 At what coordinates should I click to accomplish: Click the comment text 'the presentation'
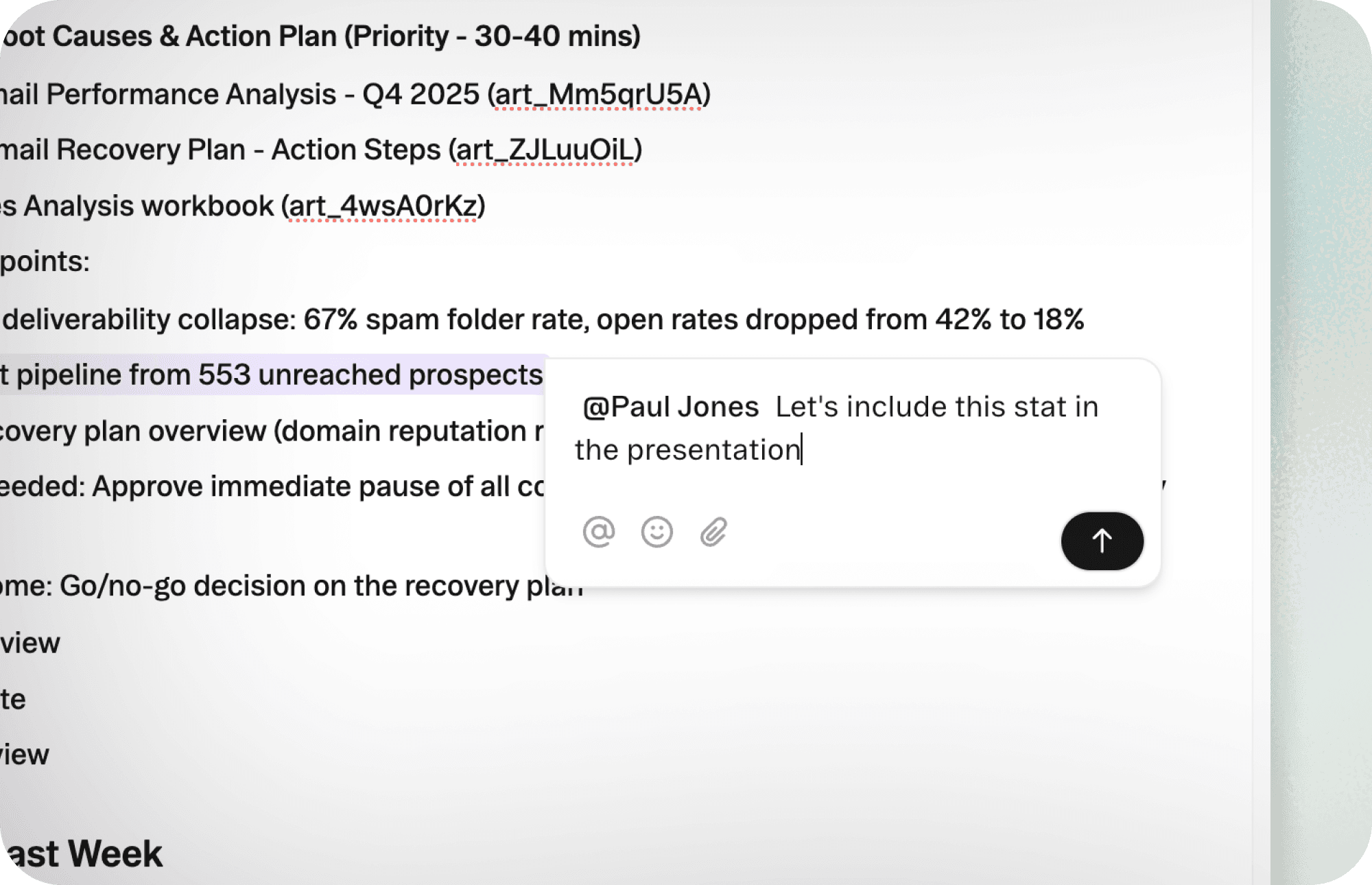coord(687,451)
